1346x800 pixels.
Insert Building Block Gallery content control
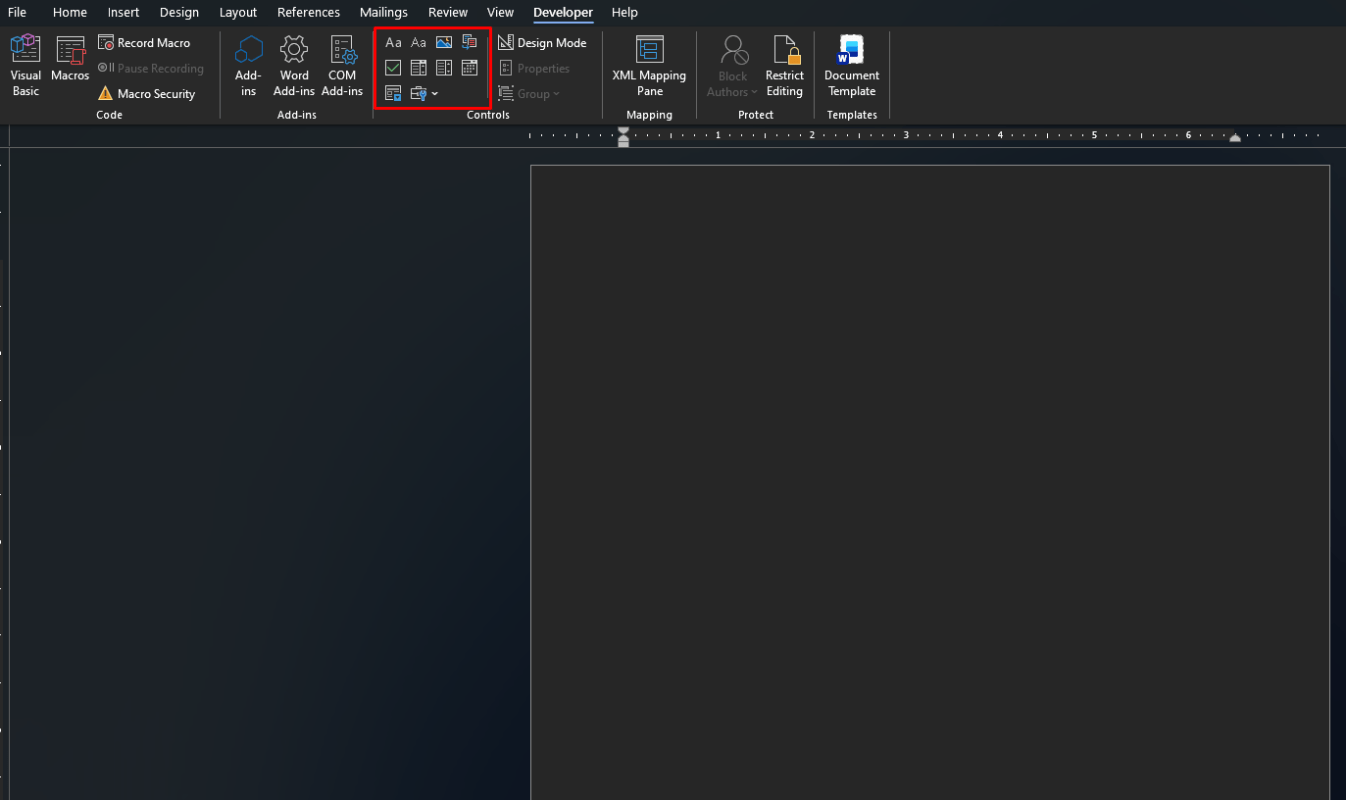pos(469,43)
